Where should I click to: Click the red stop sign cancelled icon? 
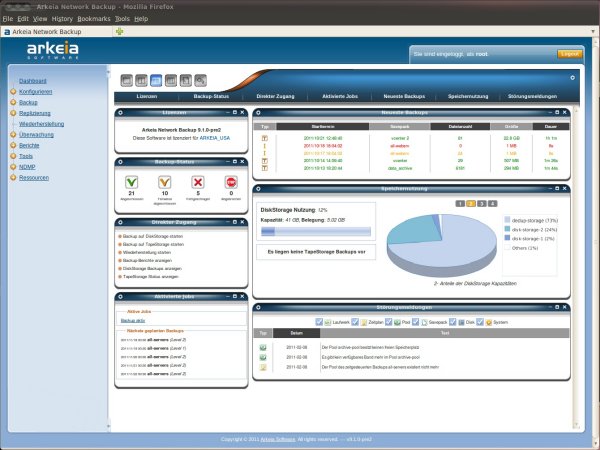231,182
